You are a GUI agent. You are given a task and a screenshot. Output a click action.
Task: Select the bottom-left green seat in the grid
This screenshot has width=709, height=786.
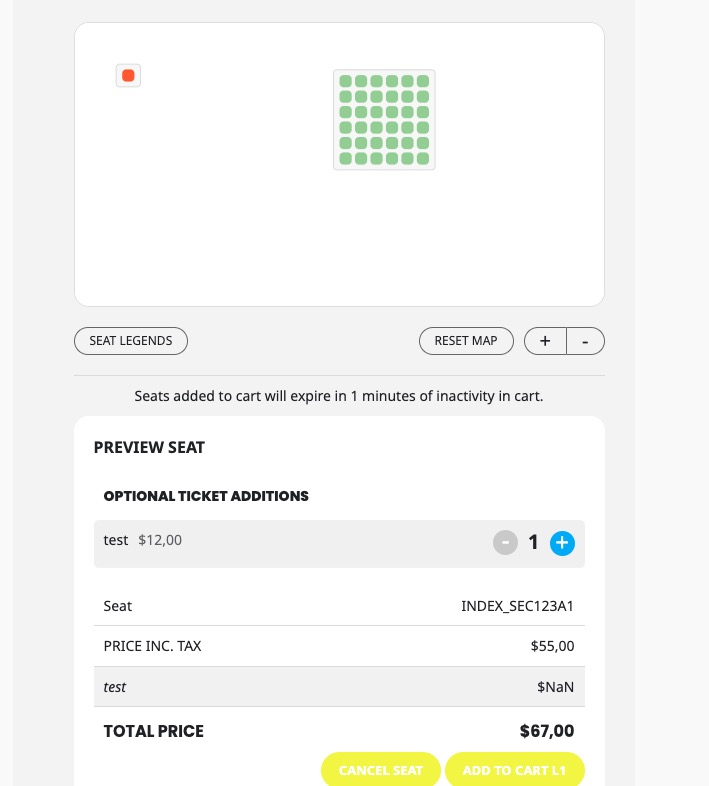point(345,158)
